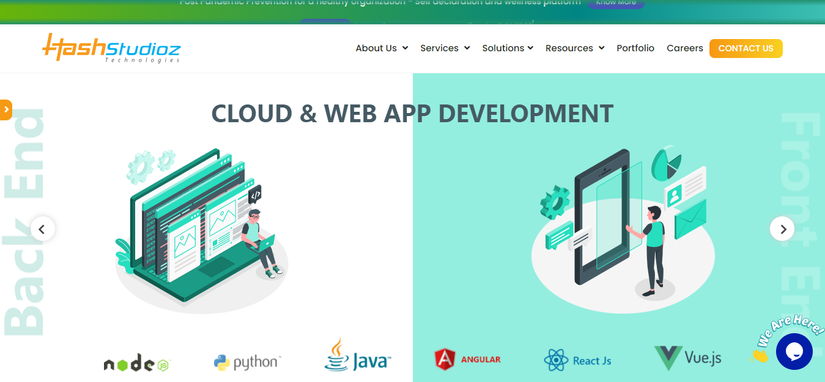Click Know More in top banner
The width and height of the screenshot is (825, 382).
pos(616,3)
